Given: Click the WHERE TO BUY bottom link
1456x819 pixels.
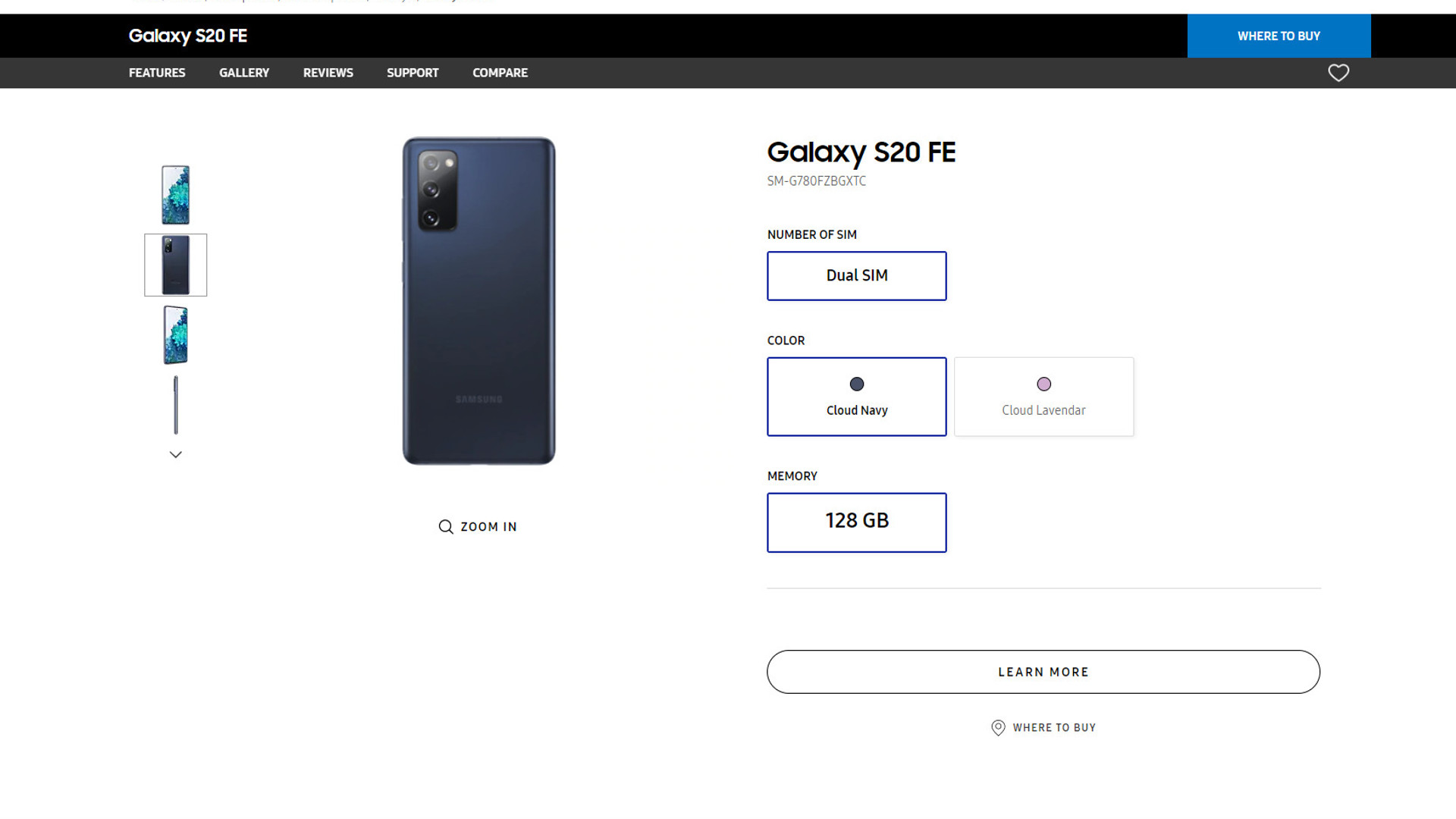Looking at the screenshot, I should (1043, 727).
